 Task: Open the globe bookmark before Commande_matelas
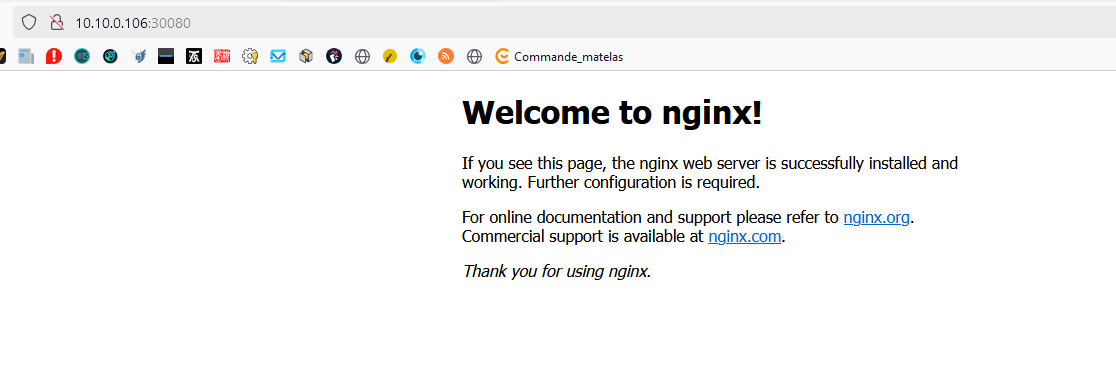pos(475,56)
